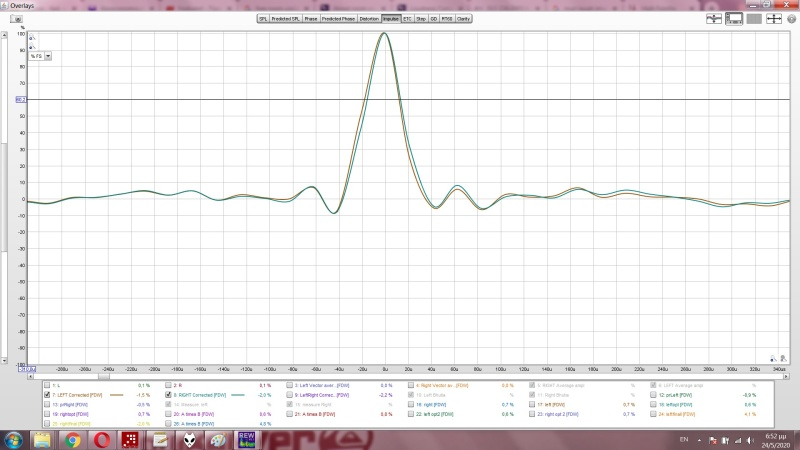Click the 3: Left Vector aver checkbox
The height and width of the screenshot is (450, 800).
pyautogui.click(x=290, y=385)
